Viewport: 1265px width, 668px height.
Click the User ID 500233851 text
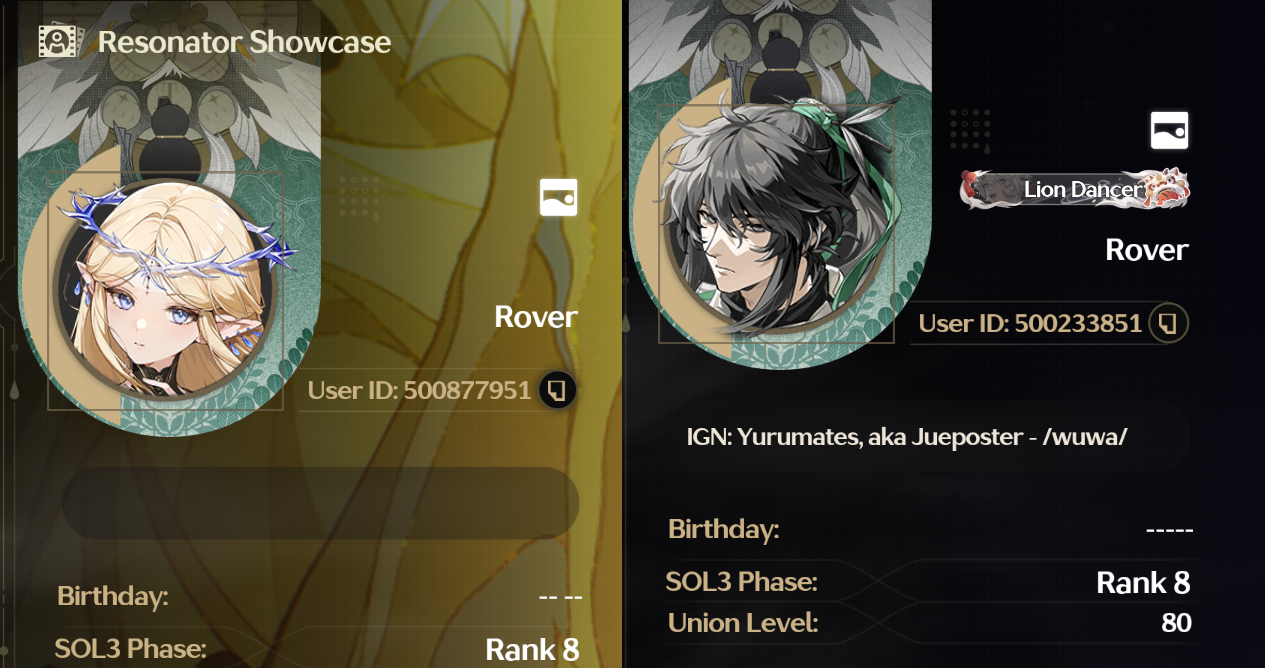[x=1030, y=323]
